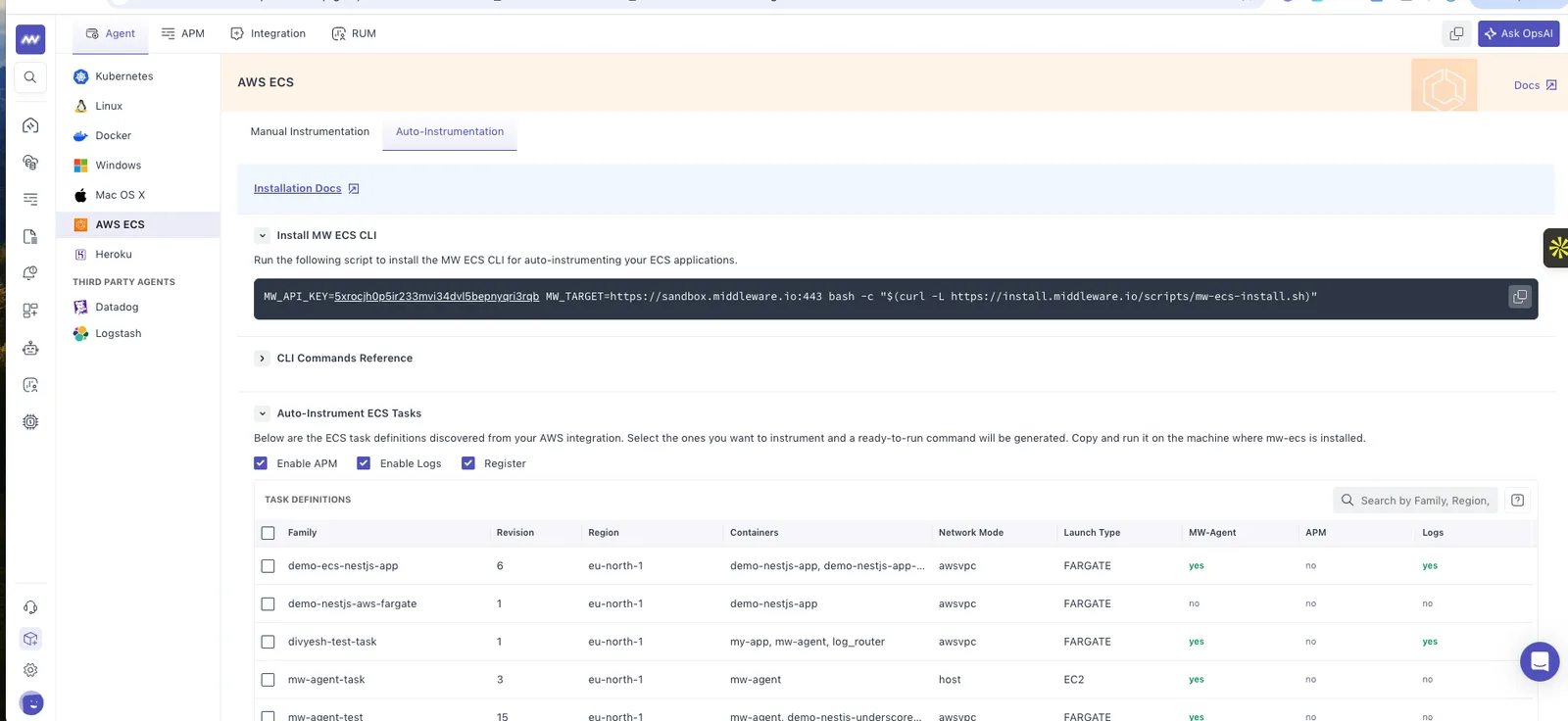The width and height of the screenshot is (1568, 721).
Task: Open the chat support bubble
Action: (x=1539, y=661)
